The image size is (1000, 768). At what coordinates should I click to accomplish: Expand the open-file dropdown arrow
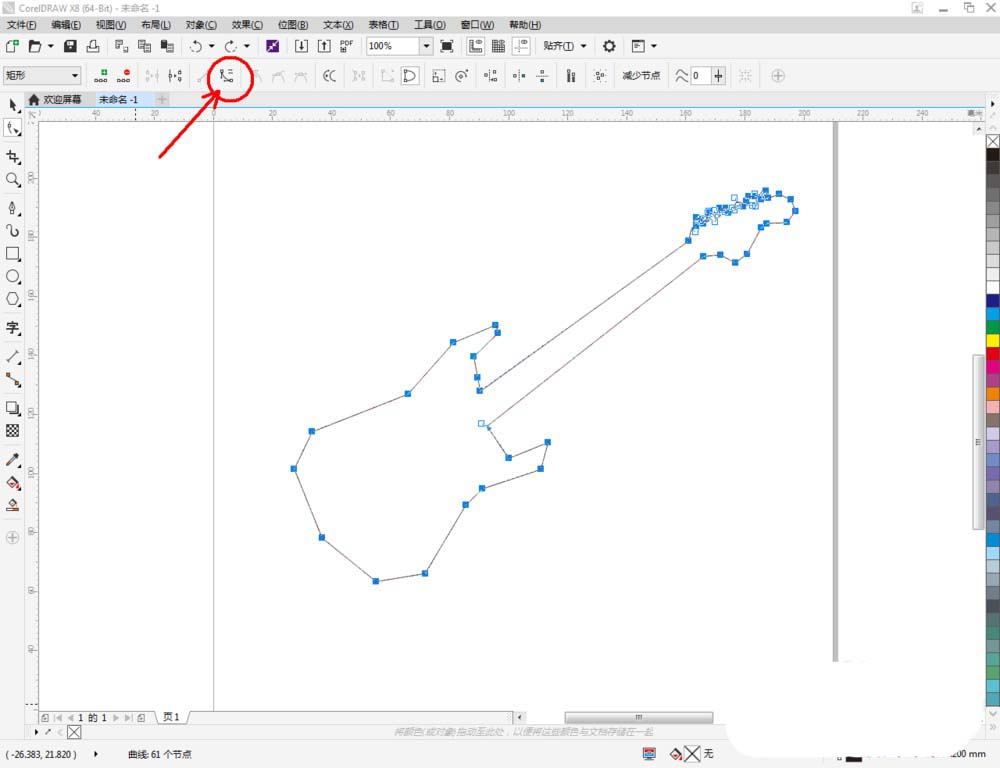[x=50, y=46]
